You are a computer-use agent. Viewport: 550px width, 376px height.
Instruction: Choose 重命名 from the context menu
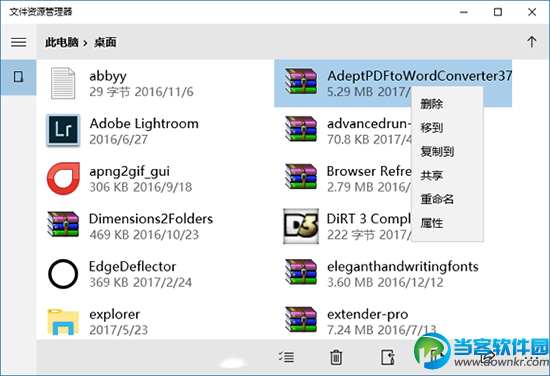437,199
